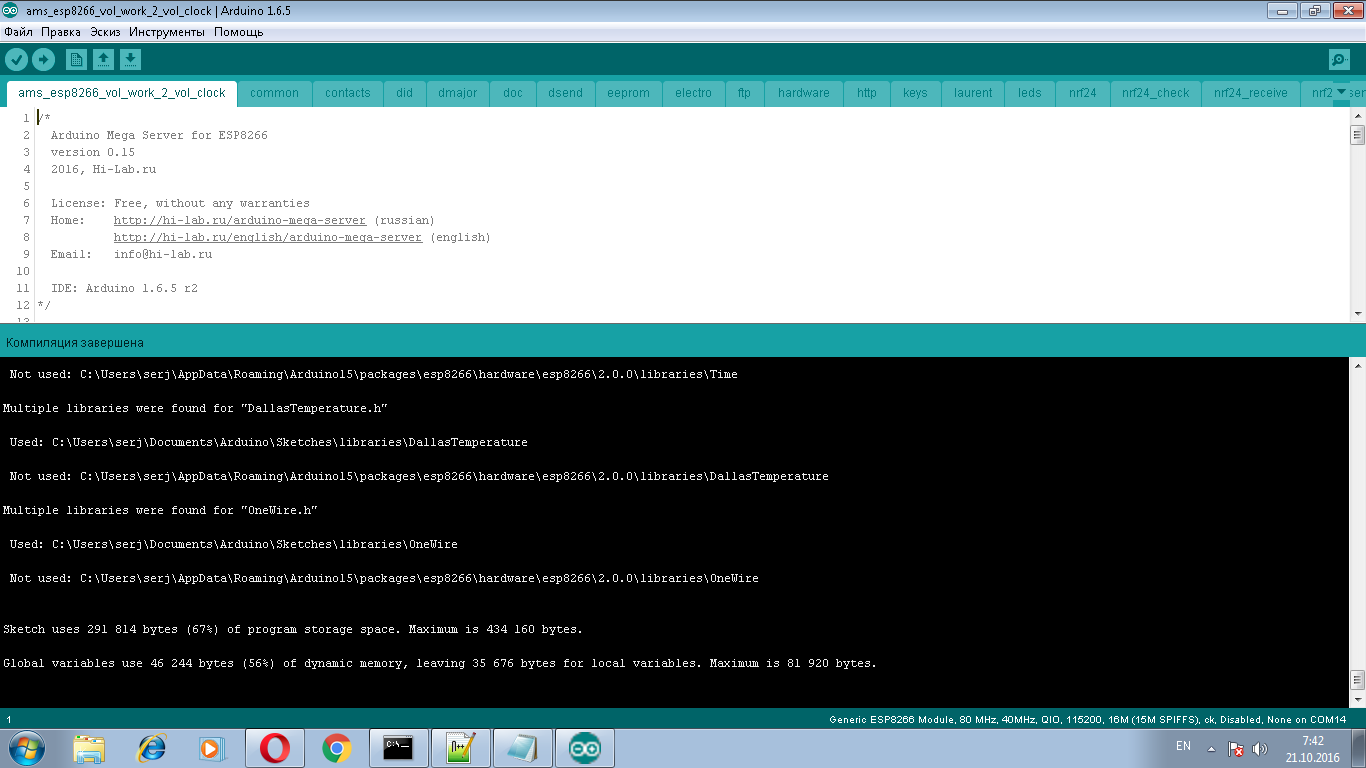
Task: Expand the sketch tabs dropdown arrow
Action: click(1342, 92)
